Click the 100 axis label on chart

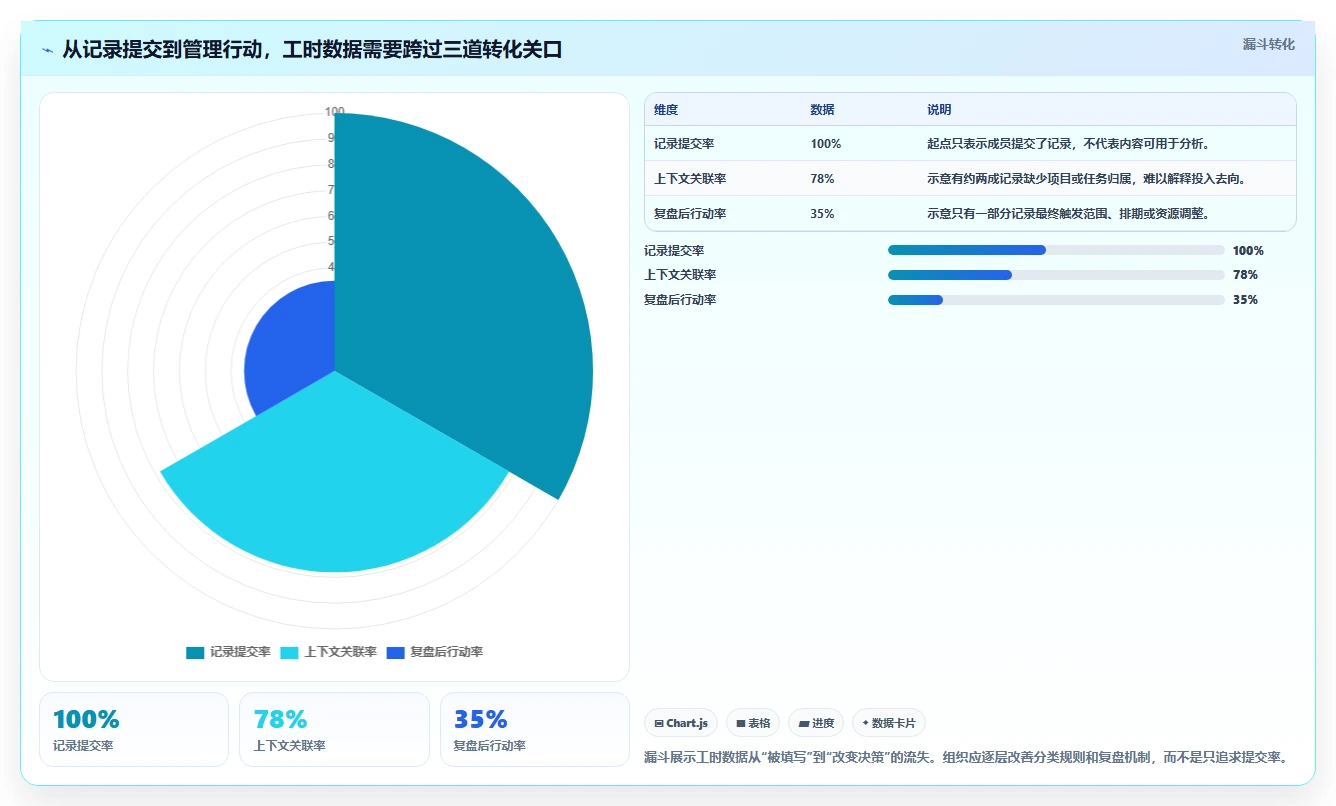(x=335, y=112)
